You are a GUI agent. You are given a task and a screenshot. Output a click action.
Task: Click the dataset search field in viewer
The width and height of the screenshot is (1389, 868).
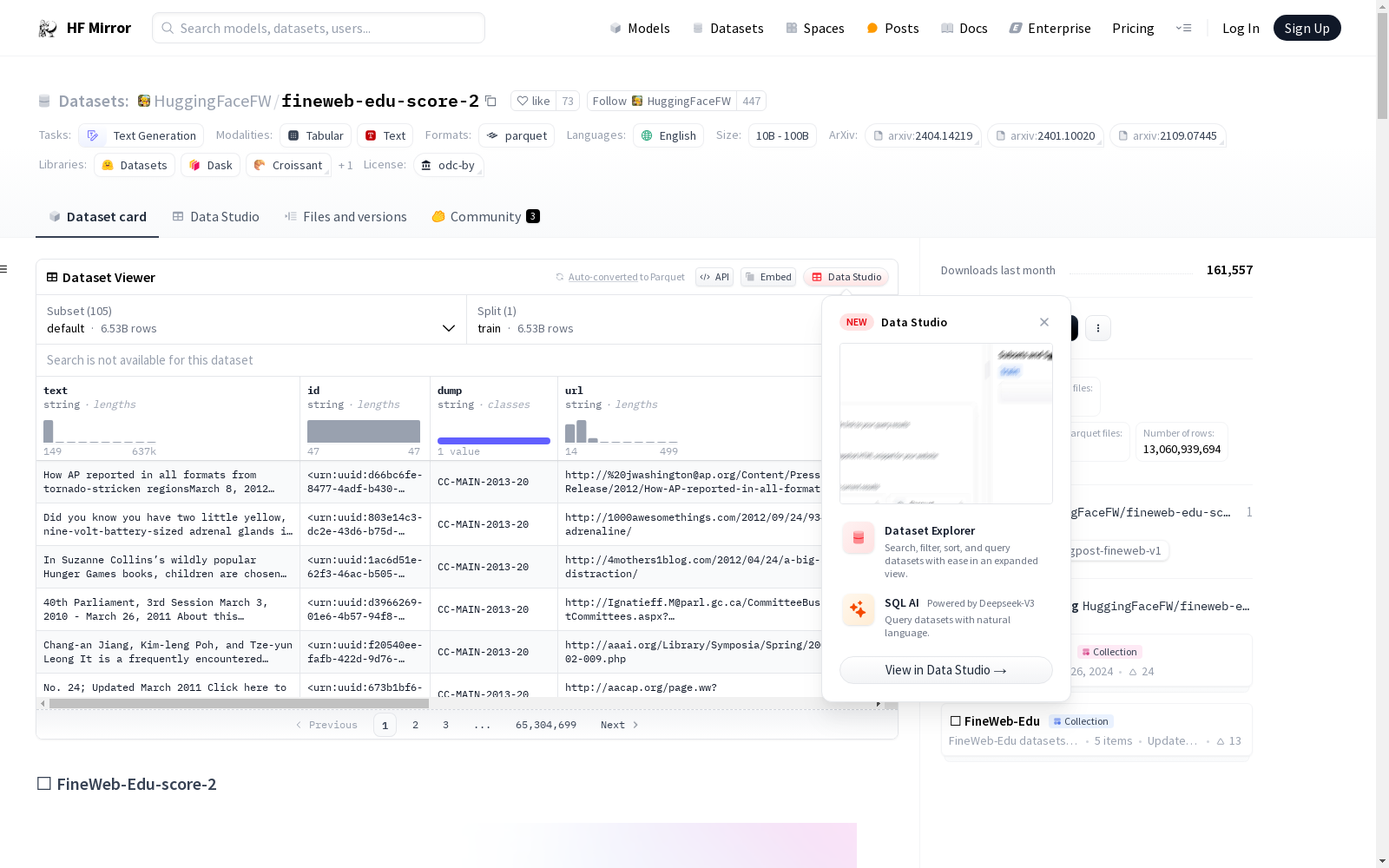pyautogui.click(x=430, y=360)
